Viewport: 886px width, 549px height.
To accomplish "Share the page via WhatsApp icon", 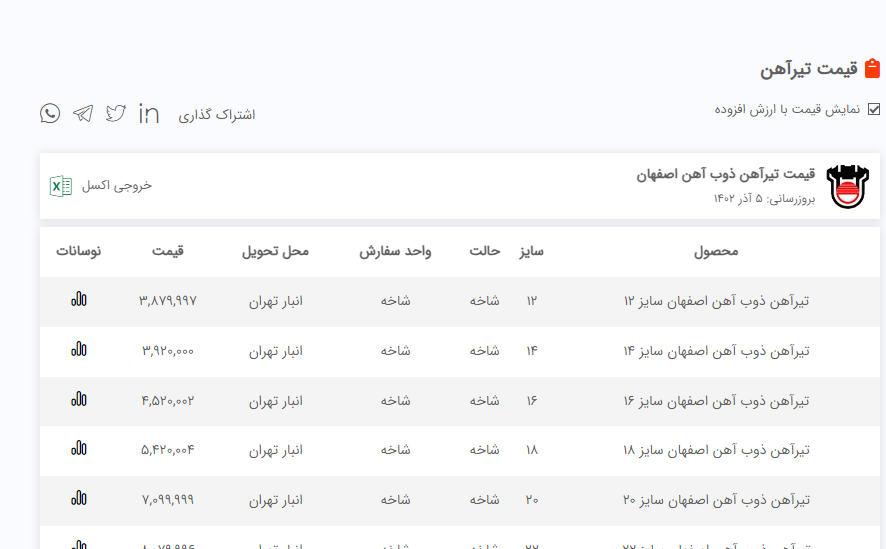I will tap(50, 113).
